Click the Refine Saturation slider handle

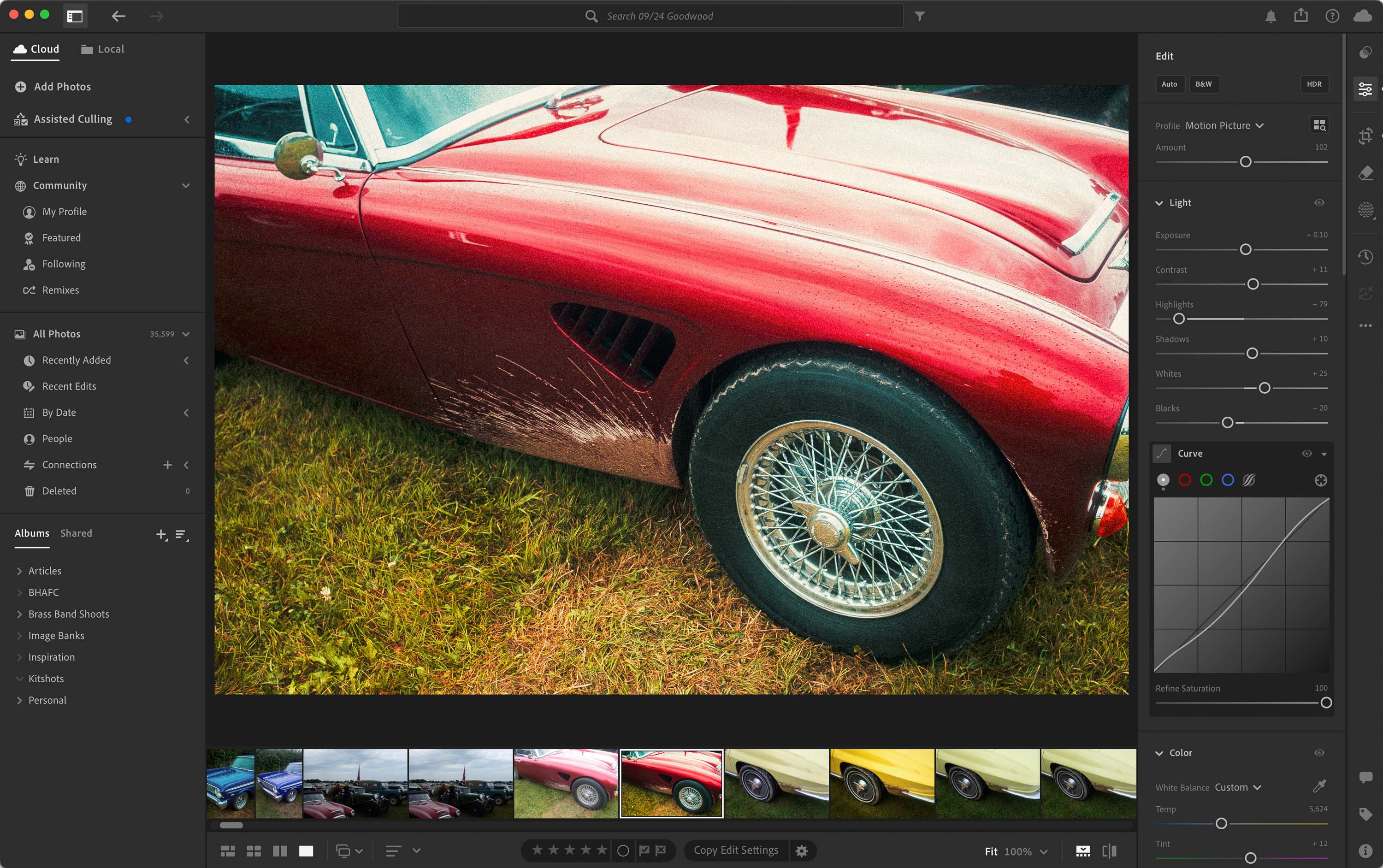click(x=1325, y=703)
